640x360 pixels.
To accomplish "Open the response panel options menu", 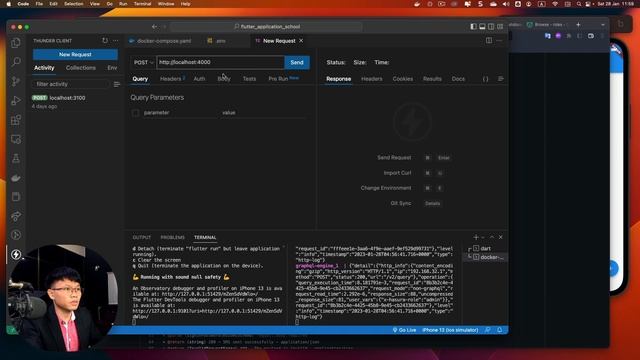I will point(500,79).
